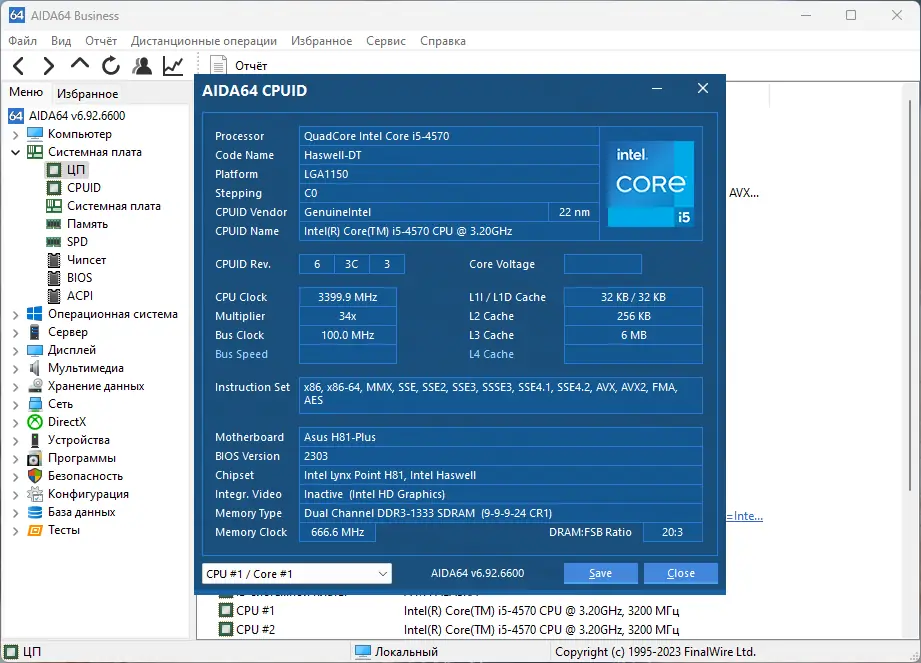
Task: Click the Мультимедиа speaker icon
Action: click(35, 368)
